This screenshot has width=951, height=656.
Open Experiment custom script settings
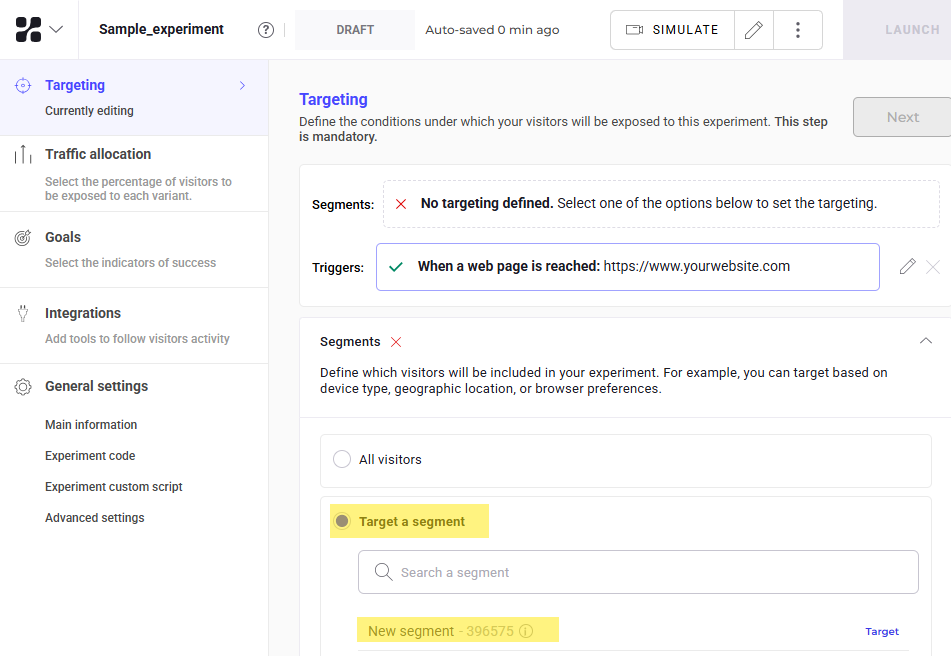point(114,487)
